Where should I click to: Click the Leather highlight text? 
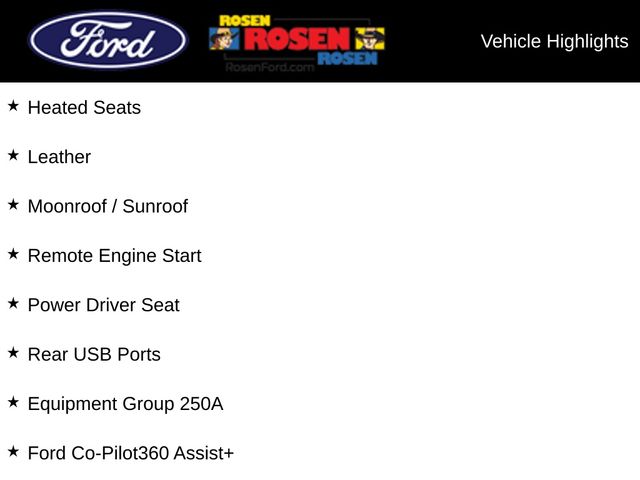coord(59,157)
